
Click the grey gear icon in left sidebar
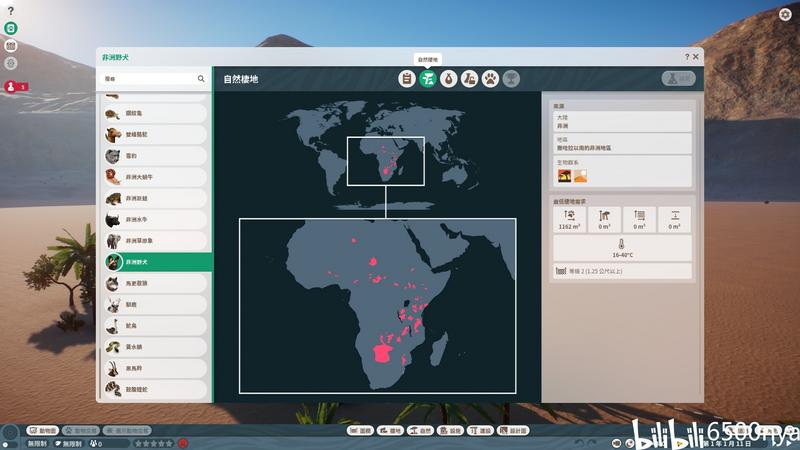coord(11,63)
